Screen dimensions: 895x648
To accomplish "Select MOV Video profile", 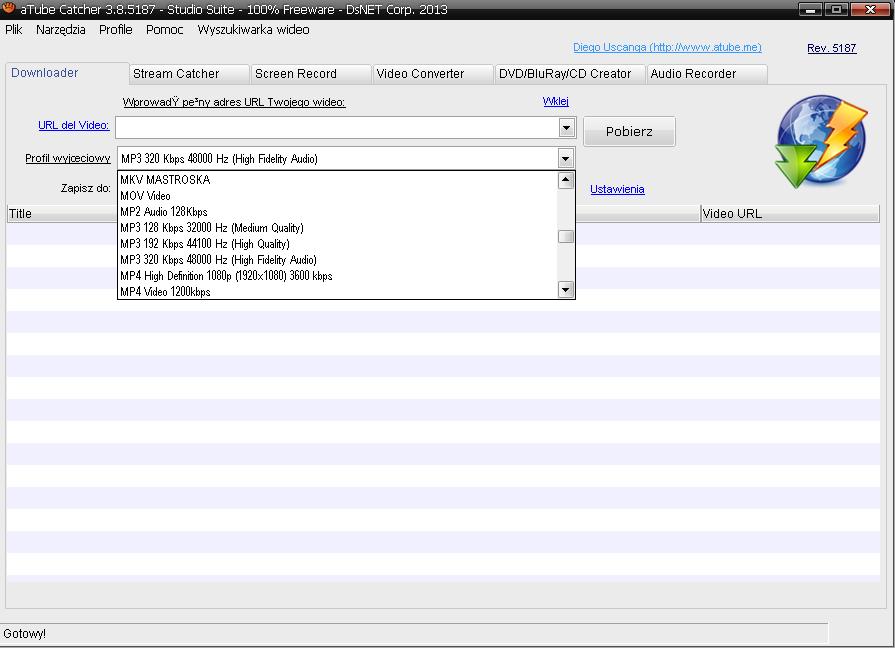I will 337,196.
